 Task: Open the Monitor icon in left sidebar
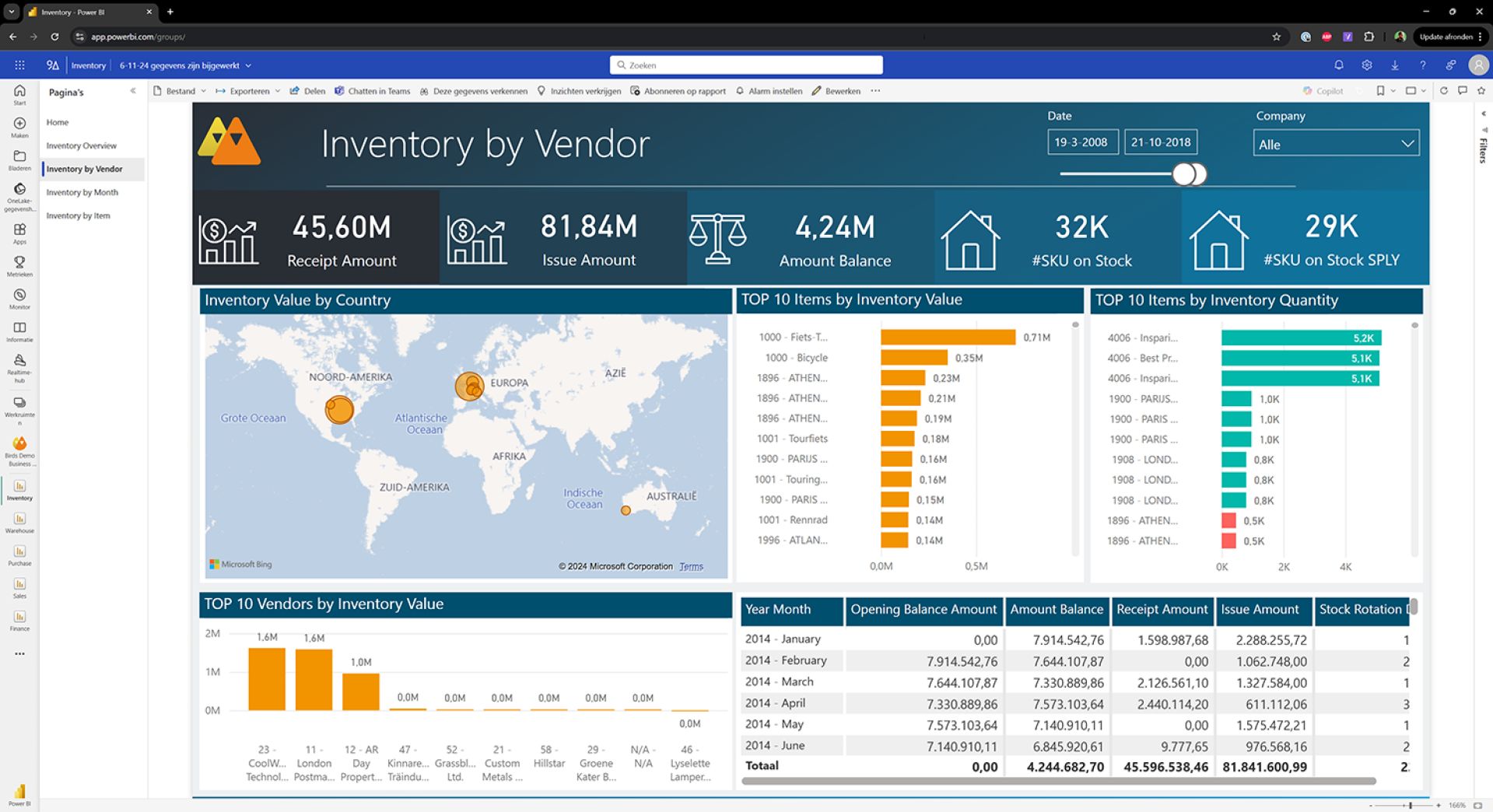click(x=19, y=298)
